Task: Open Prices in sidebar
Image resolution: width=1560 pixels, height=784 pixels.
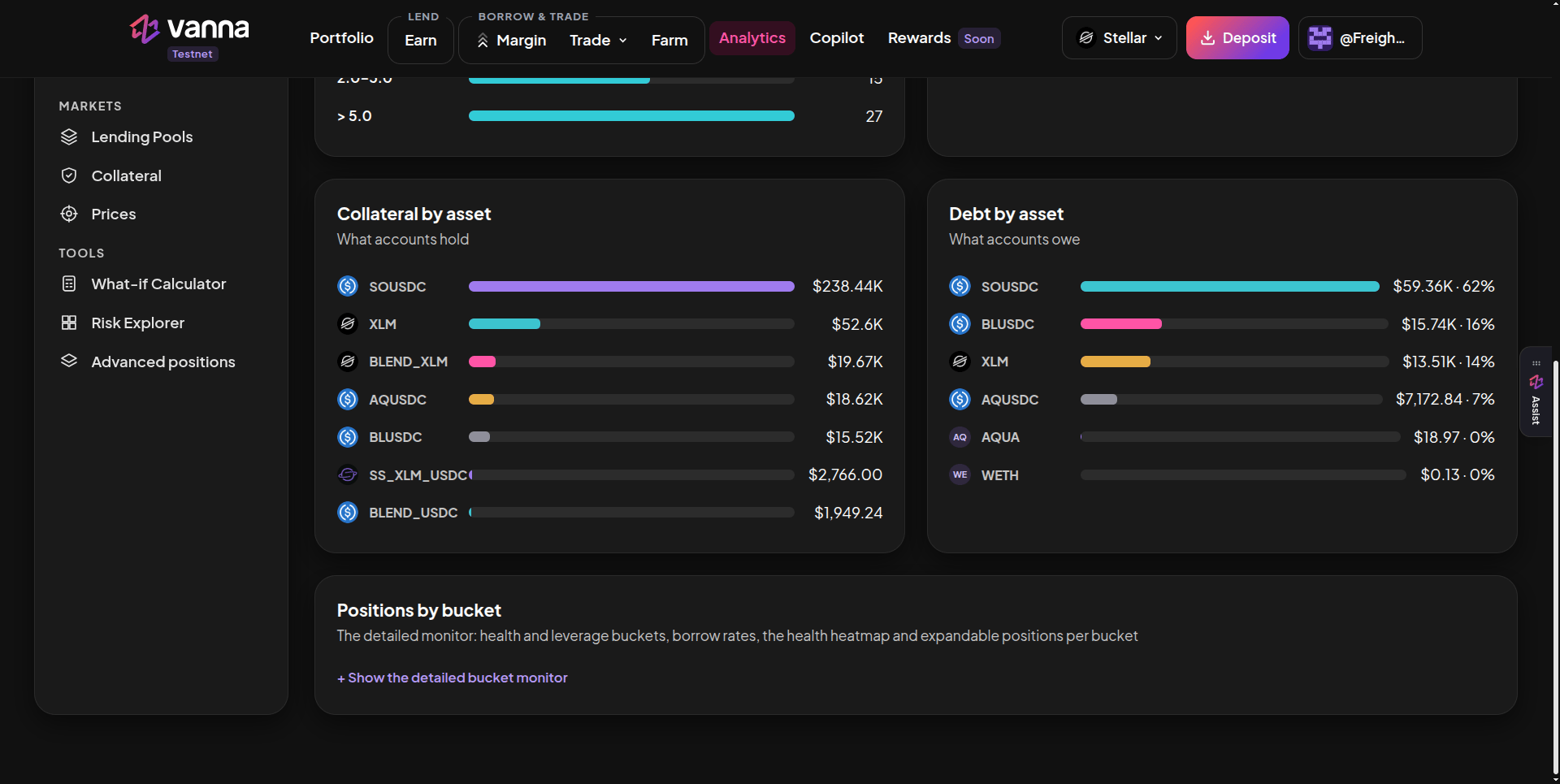Action: (113, 214)
